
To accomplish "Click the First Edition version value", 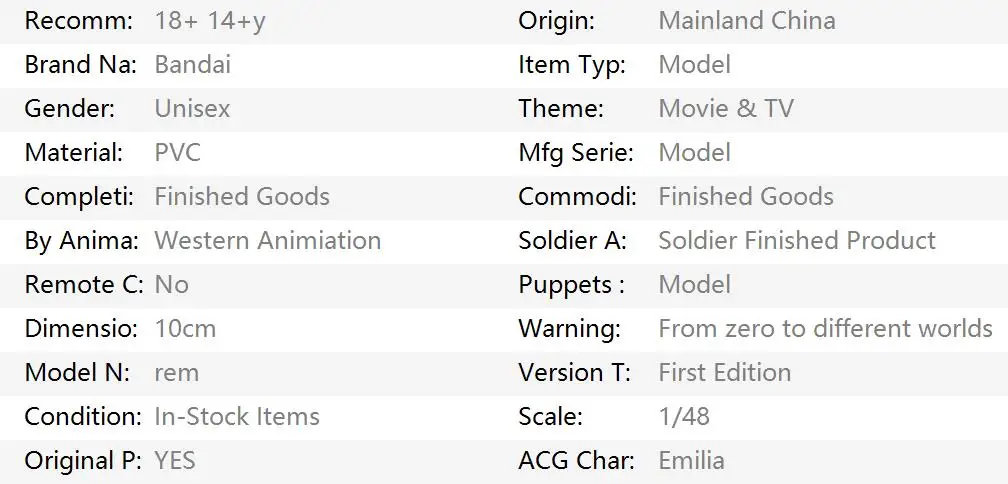I will [724, 373].
